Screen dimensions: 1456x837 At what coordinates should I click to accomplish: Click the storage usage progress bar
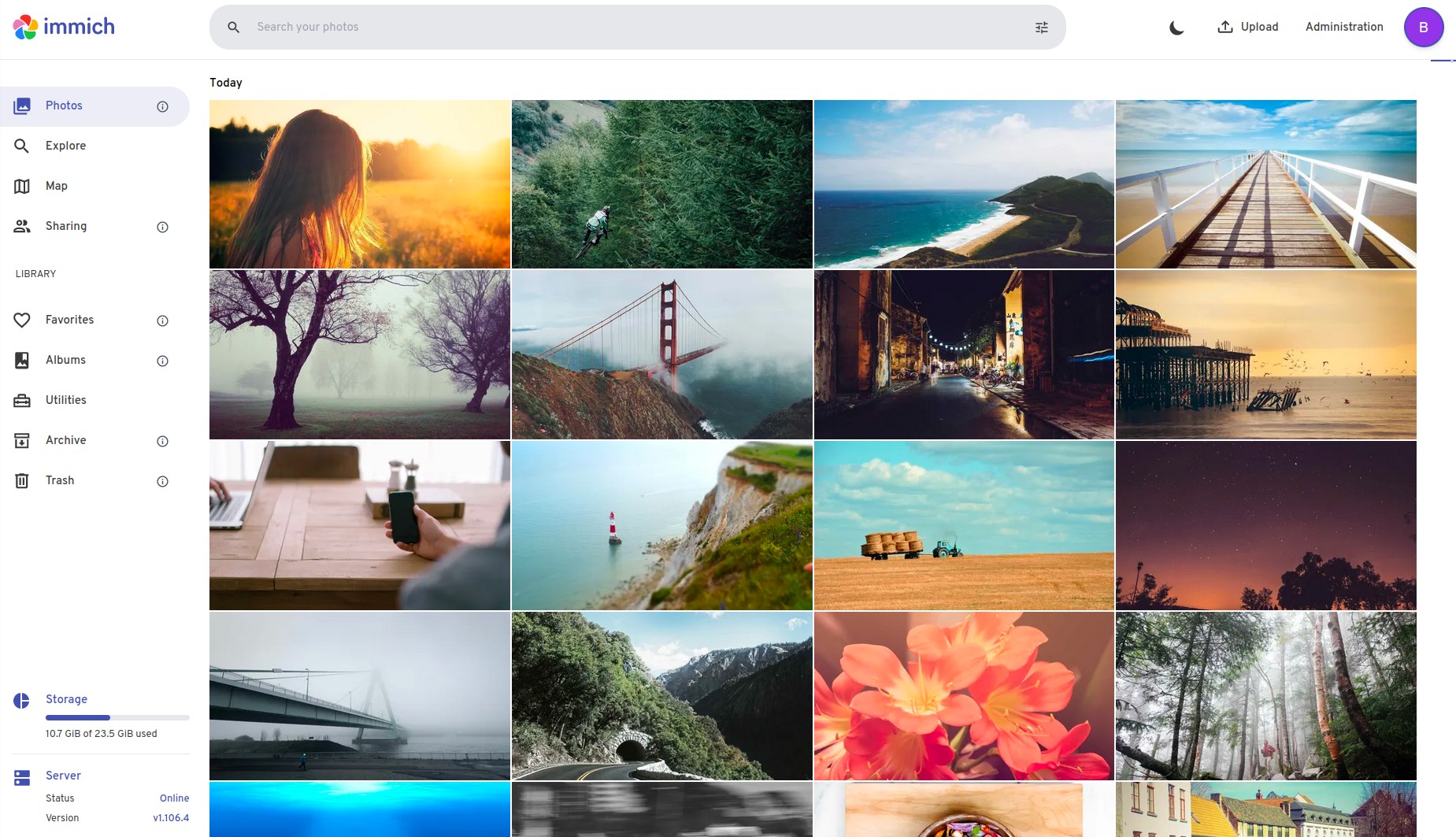point(117,717)
